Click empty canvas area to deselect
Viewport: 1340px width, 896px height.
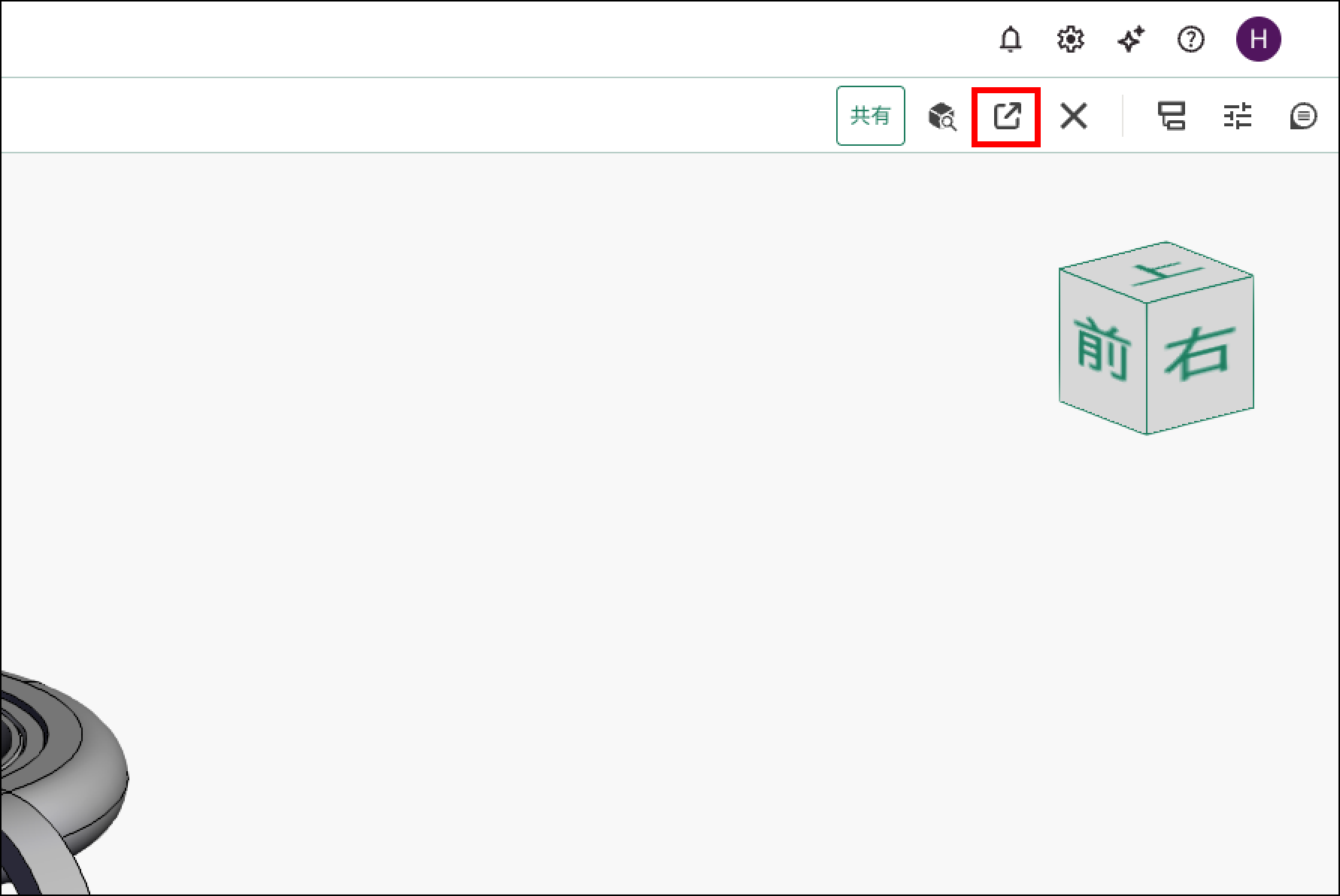point(602,451)
